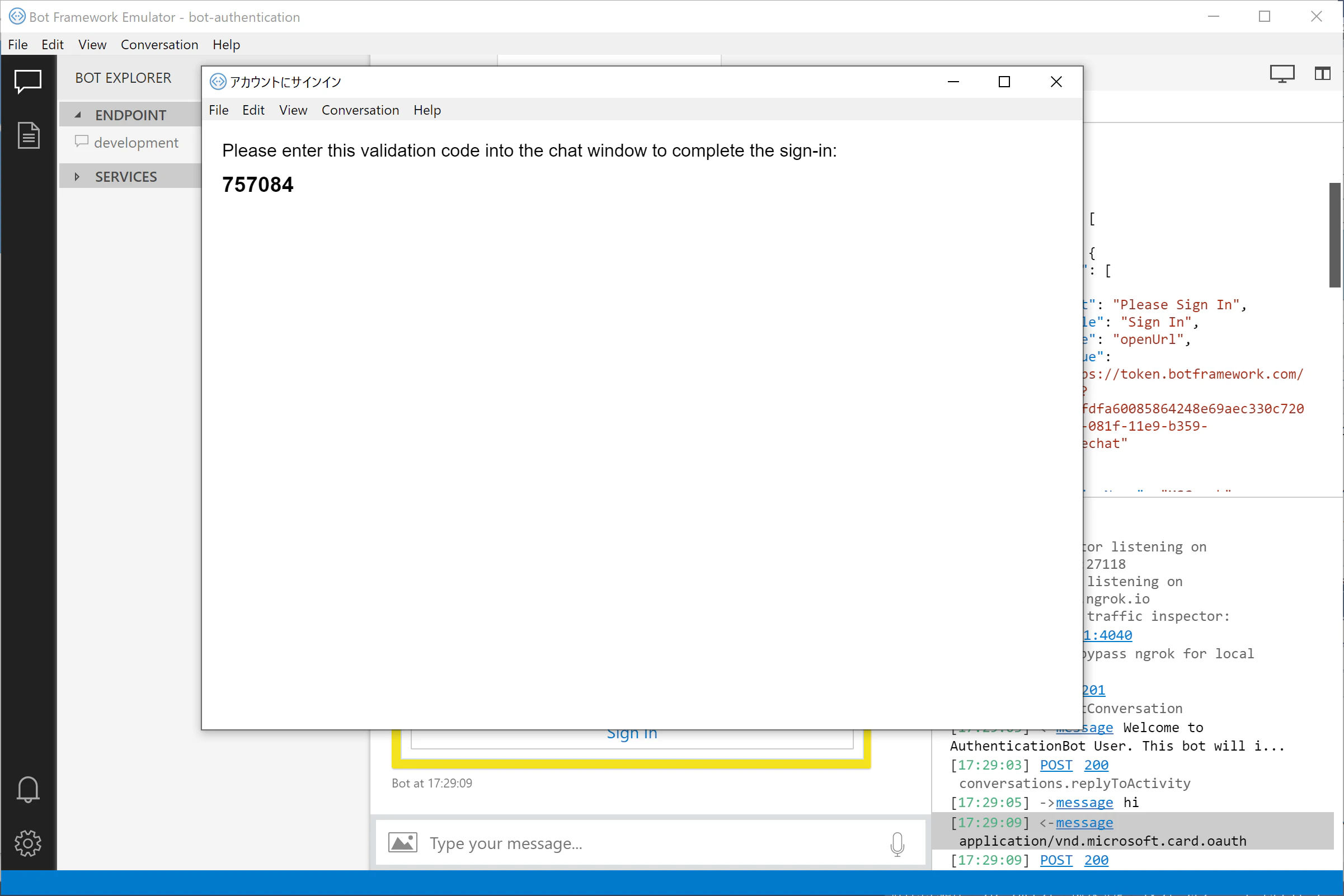Open the Bot Explorer chat icon
This screenshot has height=896, width=1344.
[27, 81]
